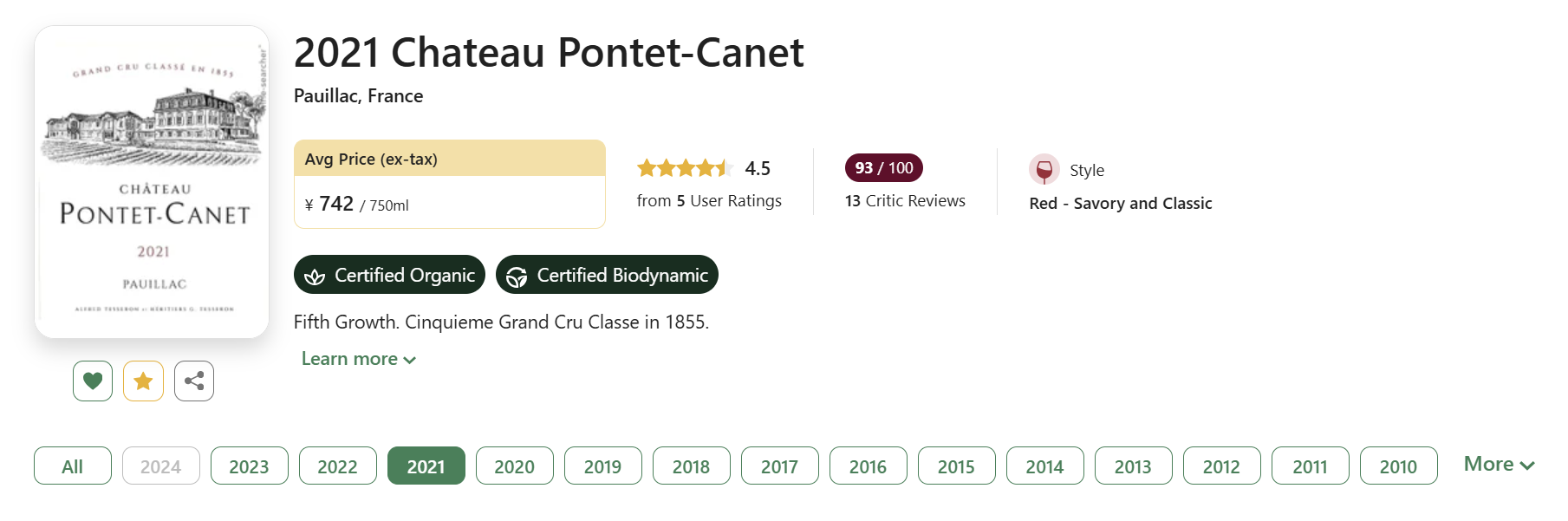The height and width of the screenshot is (521, 1568).
Task: View the 5 User Ratings link
Action: (x=709, y=200)
